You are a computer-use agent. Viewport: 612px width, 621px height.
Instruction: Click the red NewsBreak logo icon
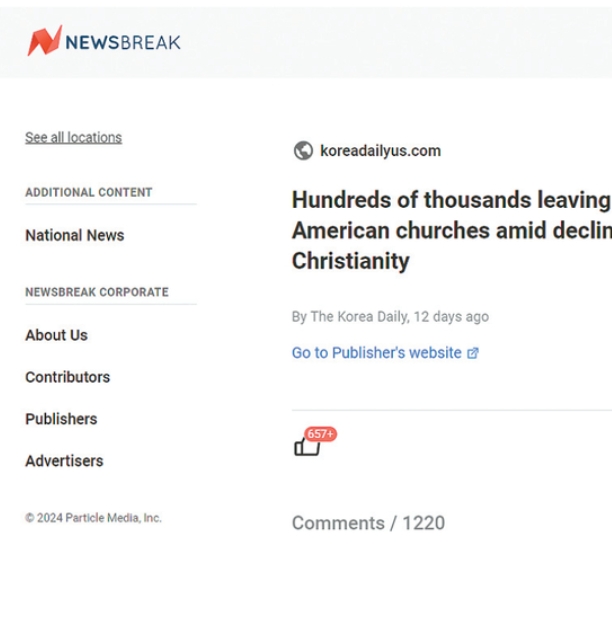pyautogui.click(x=44, y=41)
